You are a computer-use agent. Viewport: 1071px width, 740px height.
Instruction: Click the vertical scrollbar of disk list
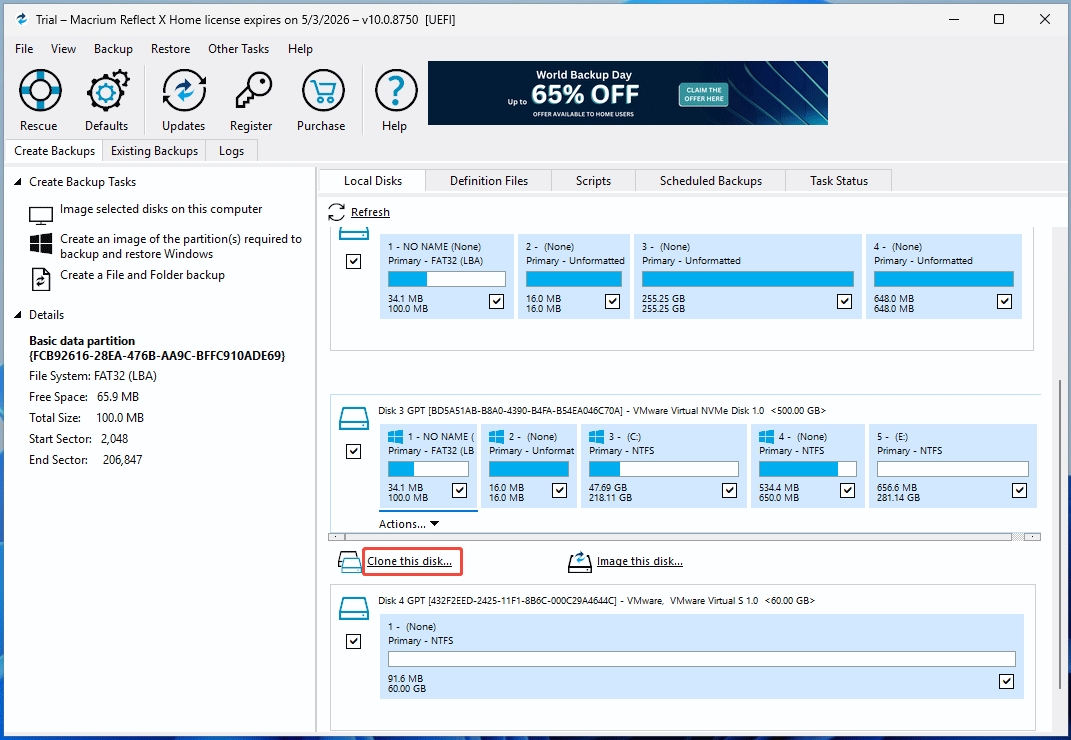(1059, 533)
